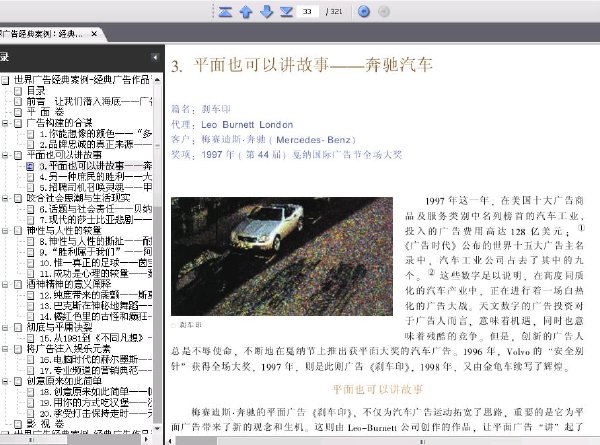Viewport: 600px width, 445px height.
Task: Open bookmark 19.用你的方式吃汉堡
Action: click(96, 403)
